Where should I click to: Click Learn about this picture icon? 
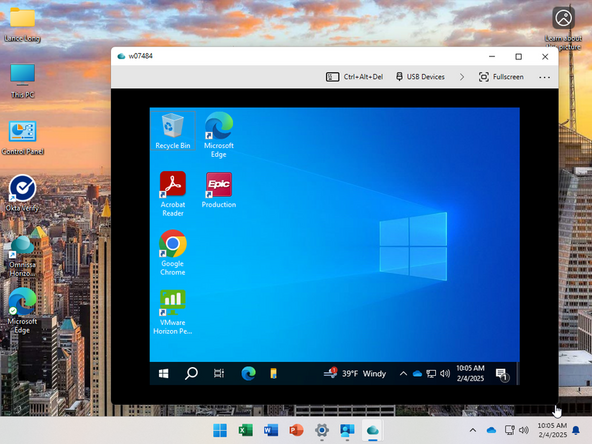click(563, 27)
